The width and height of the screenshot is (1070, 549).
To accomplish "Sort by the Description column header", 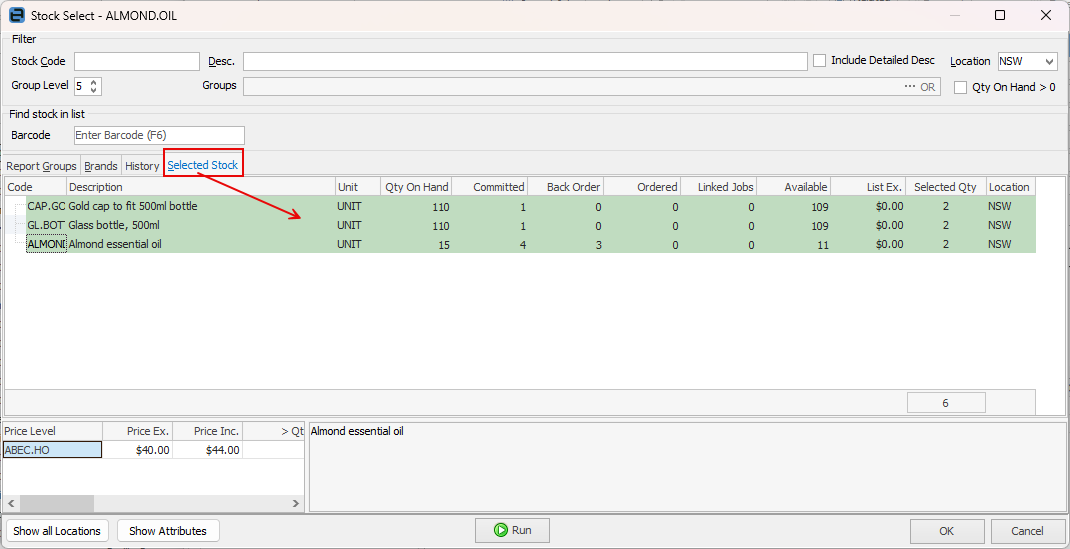I will [201, 187].
